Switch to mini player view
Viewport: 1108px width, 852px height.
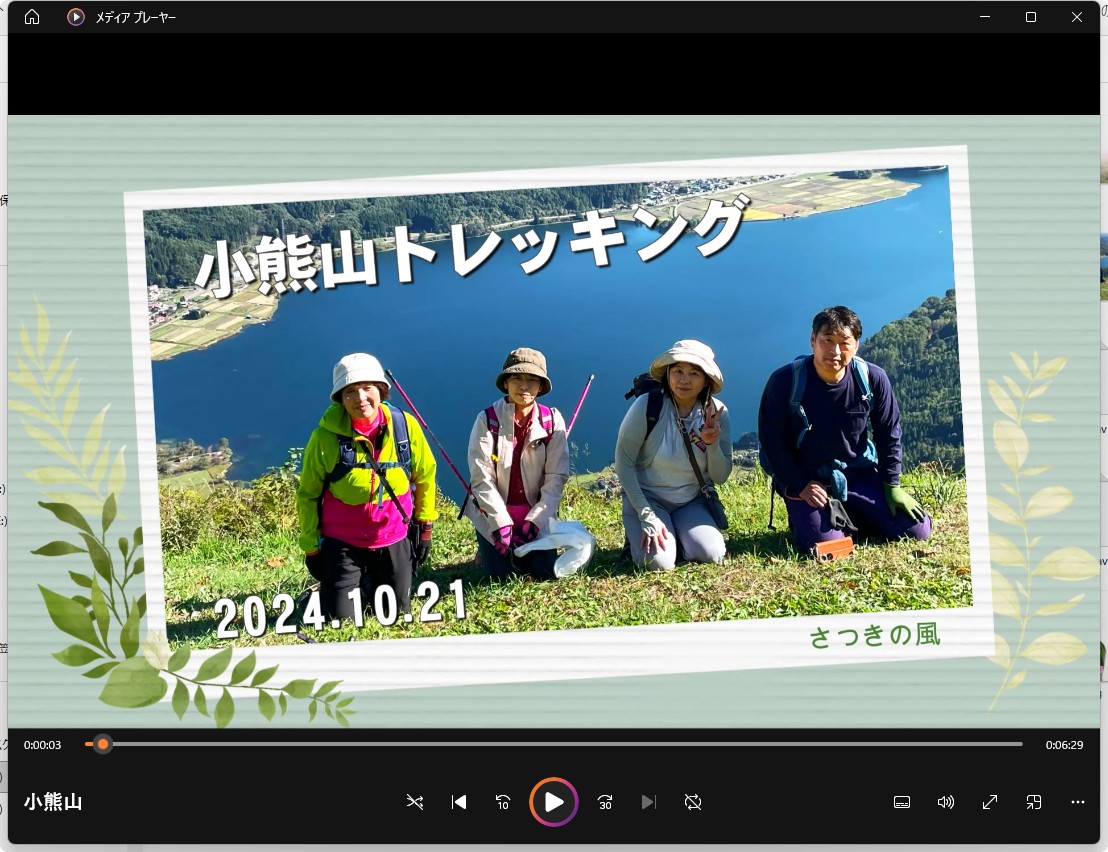(1033, 802)
